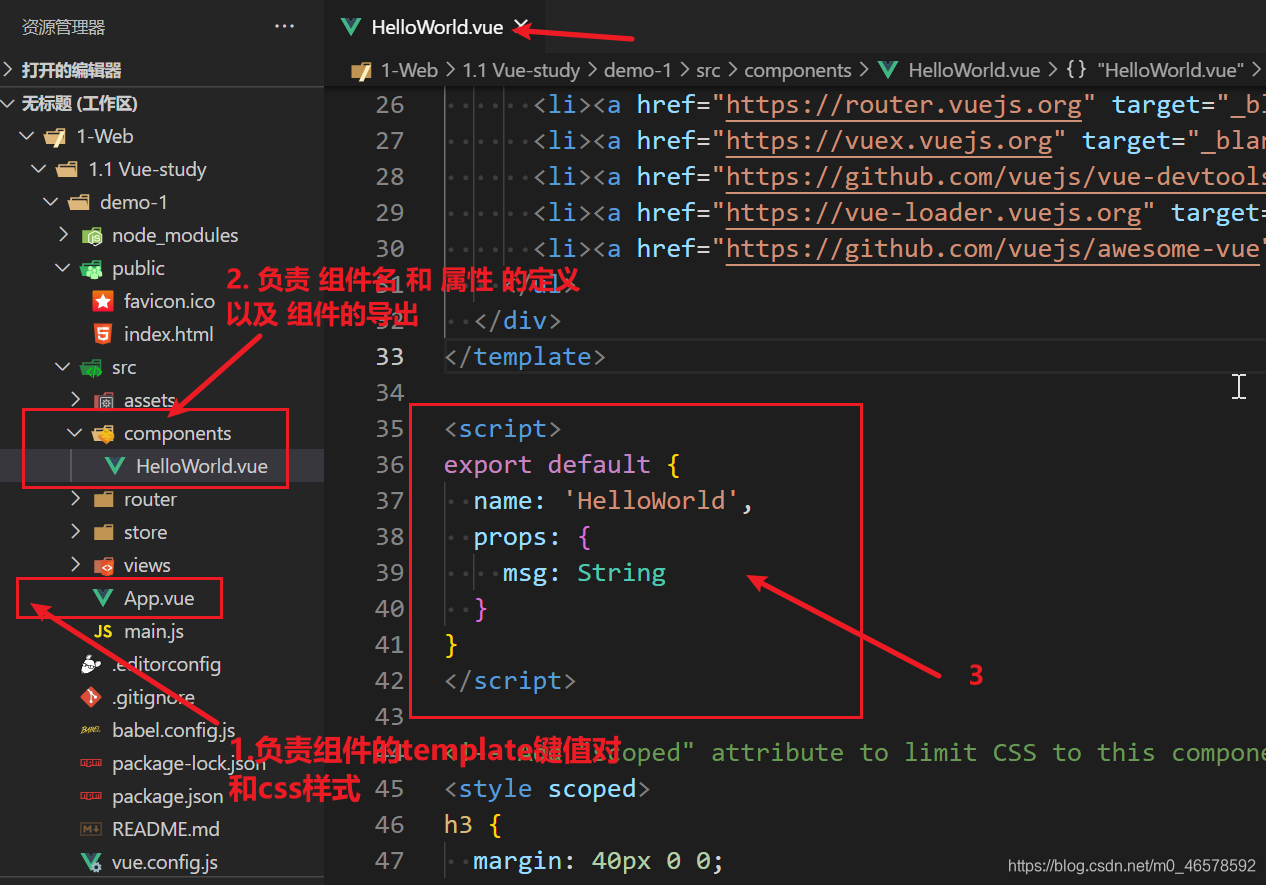
Task: Click 'style scoped' tag on line 45
Action: (547, 789)
